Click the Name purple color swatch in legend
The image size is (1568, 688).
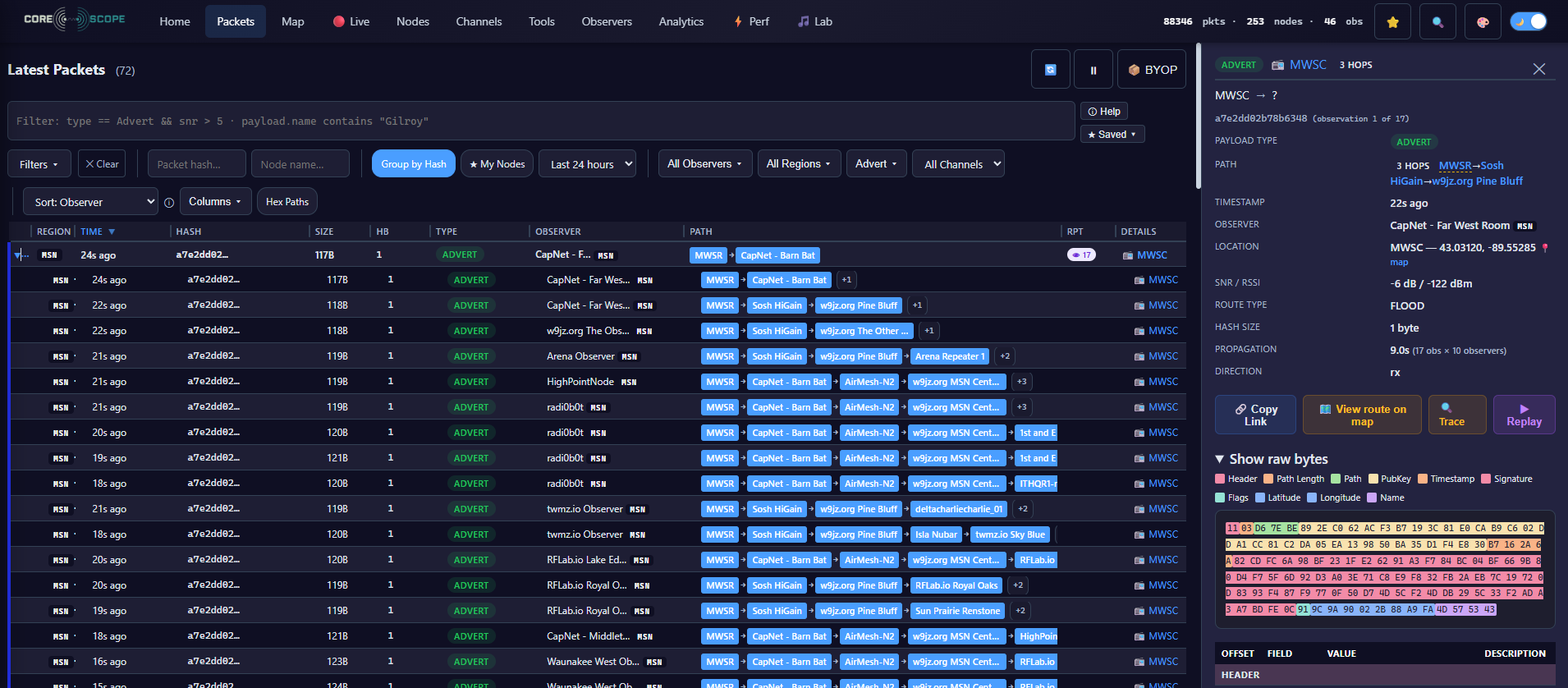click(1372, 498)
